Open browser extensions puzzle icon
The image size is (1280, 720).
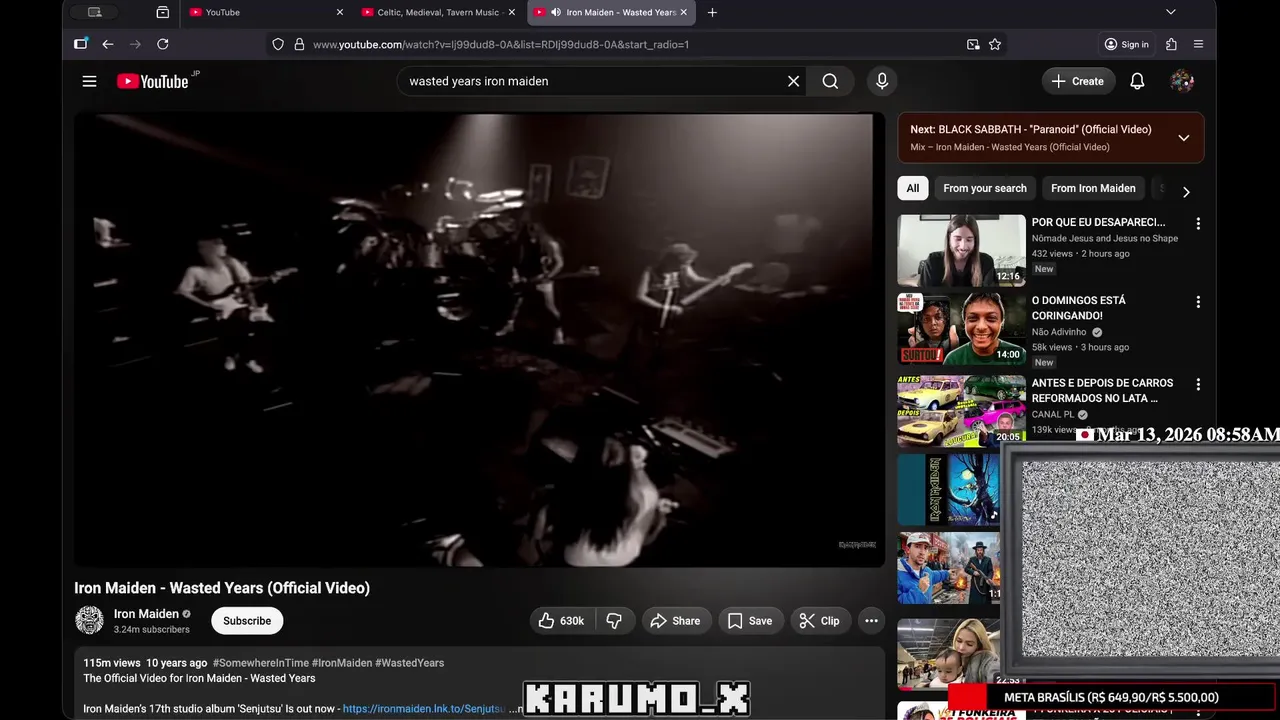[1171, 44]
